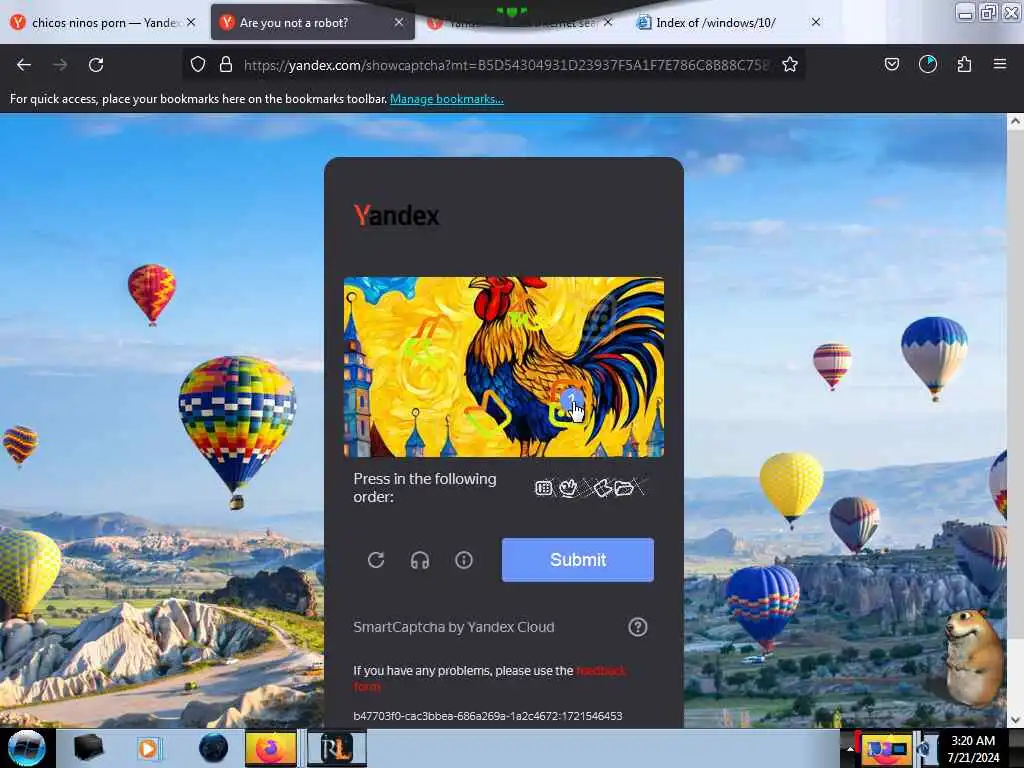1024x768 pixels.
Task: Click the colorful system tray icon
Action: pyautogui.click(x=886, y=749)
